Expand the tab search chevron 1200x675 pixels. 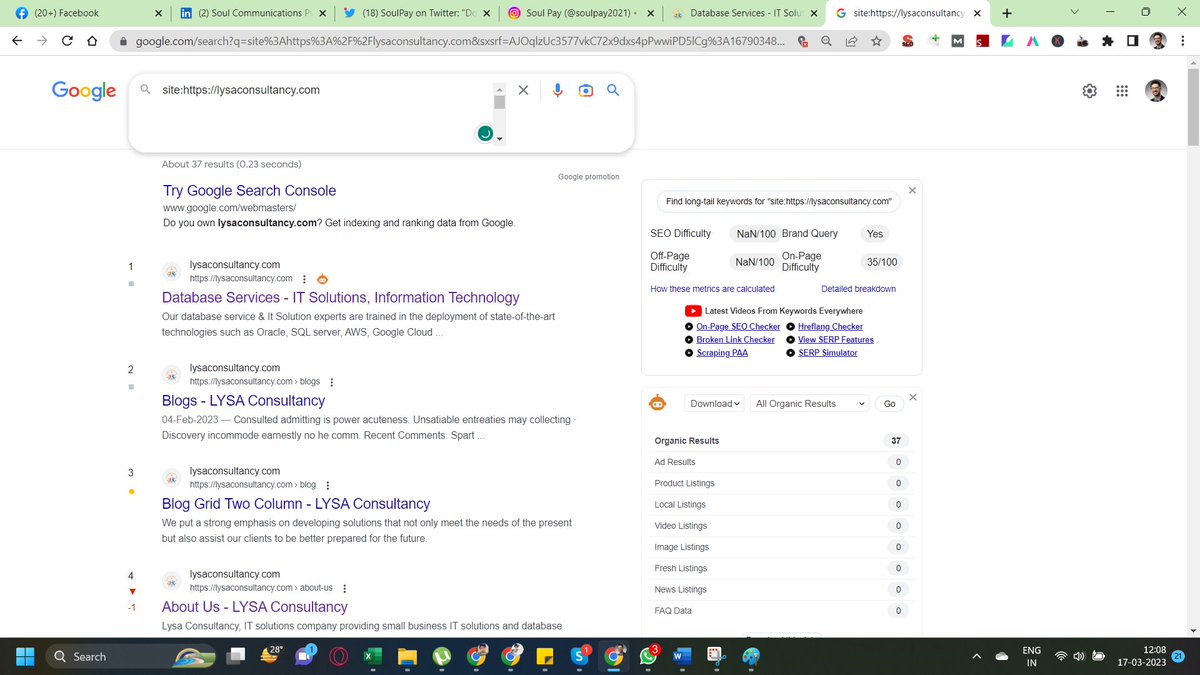coord(1075,13)
